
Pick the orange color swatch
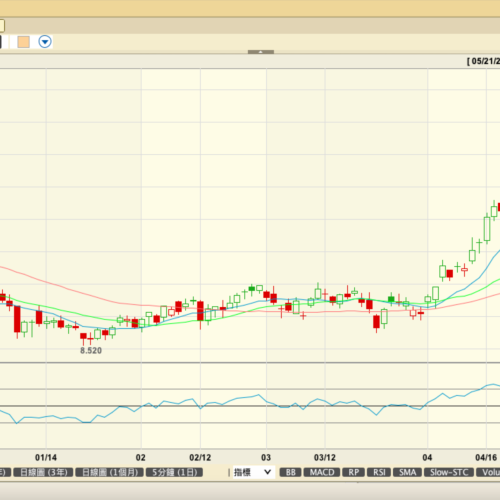[x=24, y=42]
